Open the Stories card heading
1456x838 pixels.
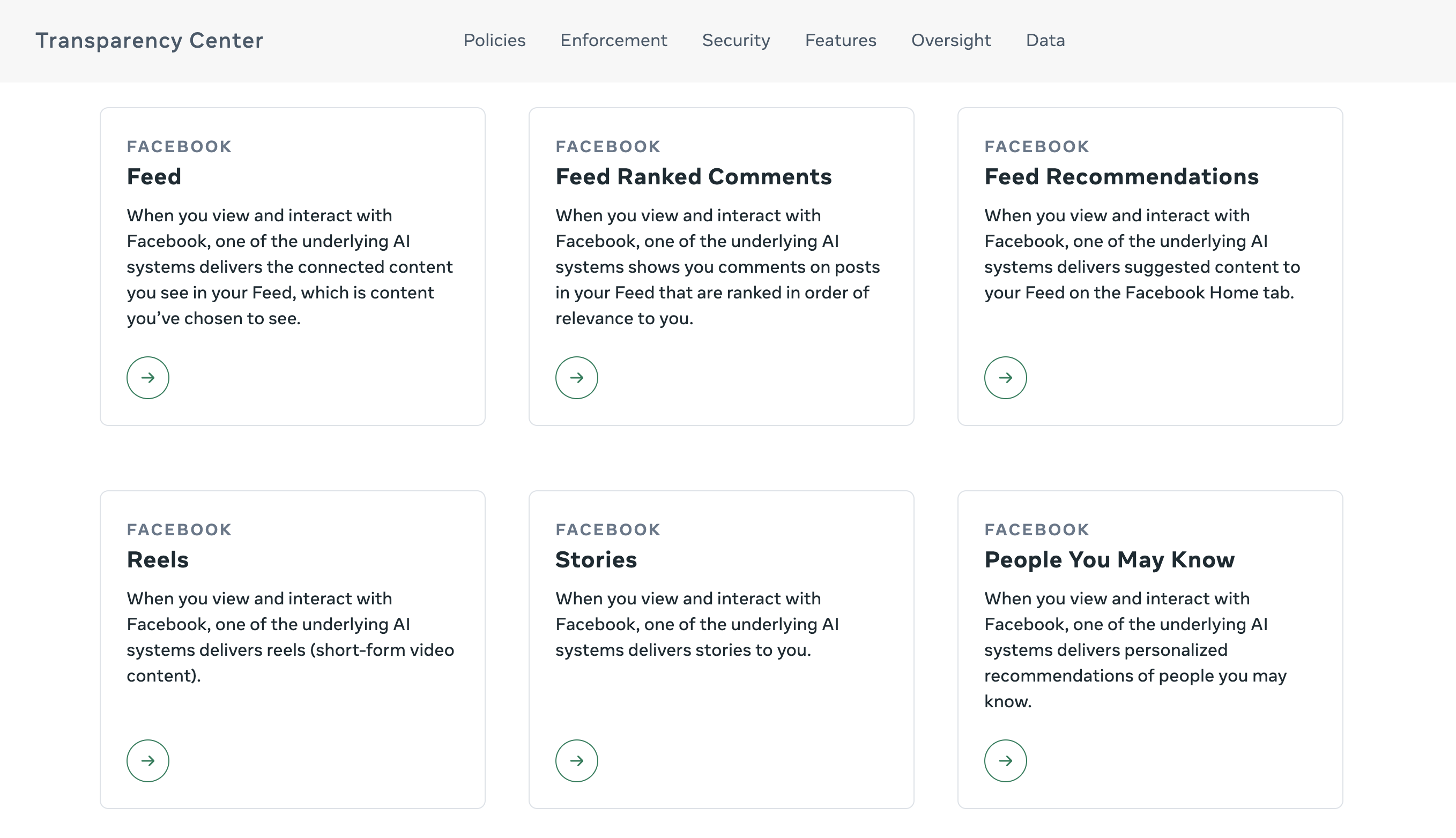596,559
